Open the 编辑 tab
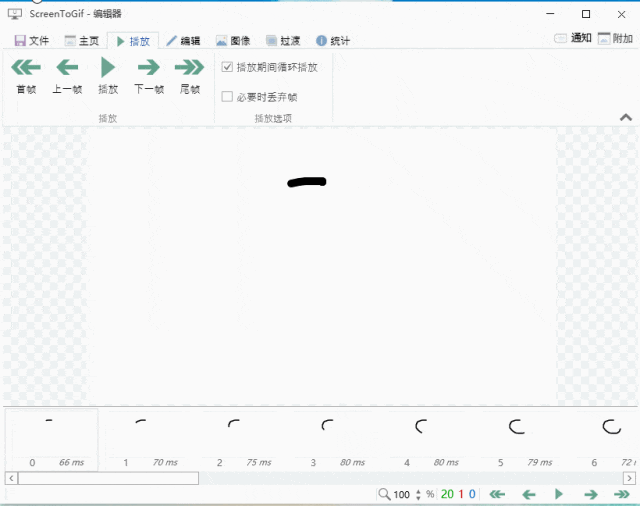The width and height of the screenshot is (640, 506). click(x=183, y=41)
